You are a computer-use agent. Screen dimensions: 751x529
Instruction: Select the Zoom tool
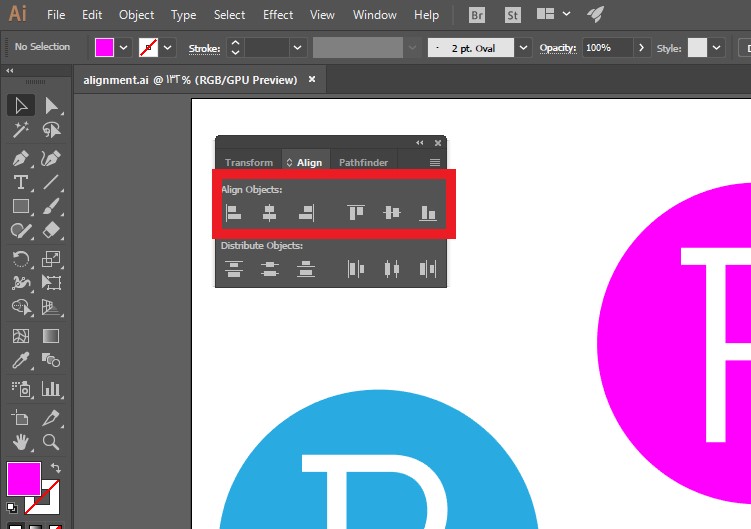[x=51, y=442]
